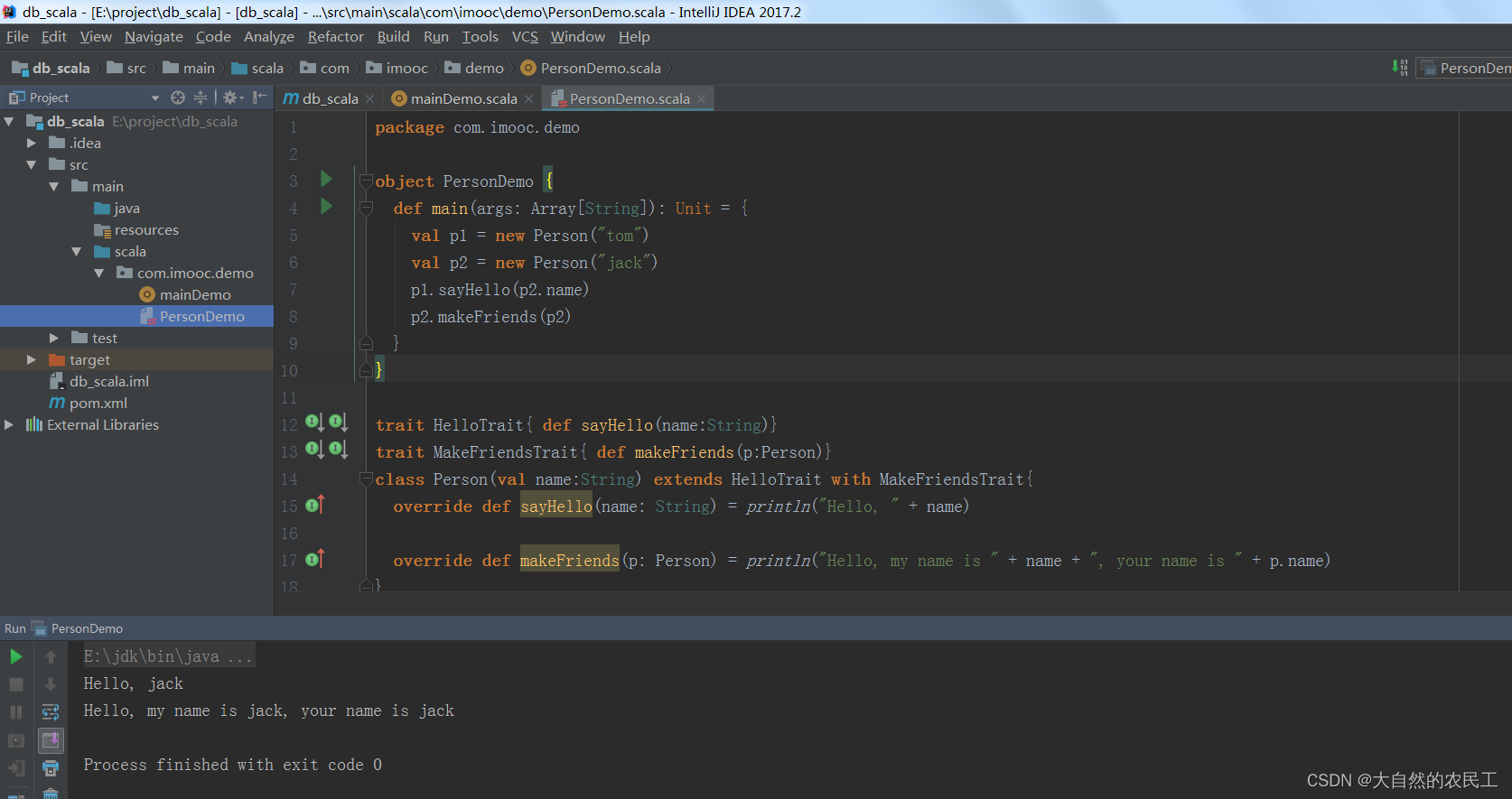The height and width of the screenshot is (799, 1512).
Task: Click up the stack trace arrow
Action: coord(51,656)
